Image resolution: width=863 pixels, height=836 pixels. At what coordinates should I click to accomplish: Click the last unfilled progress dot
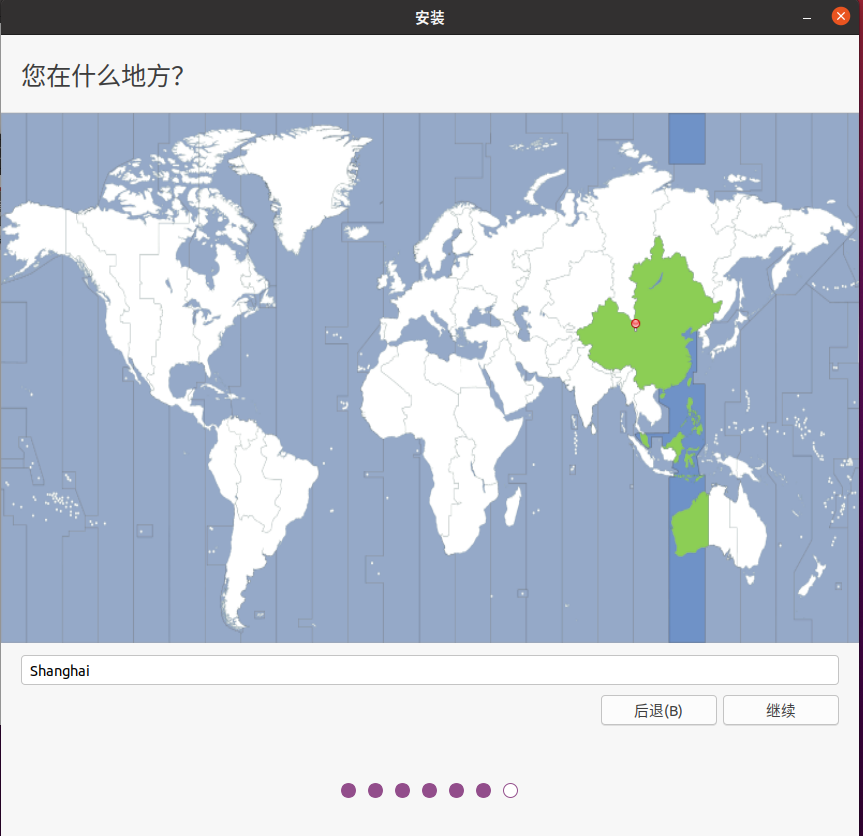[510, 790]
